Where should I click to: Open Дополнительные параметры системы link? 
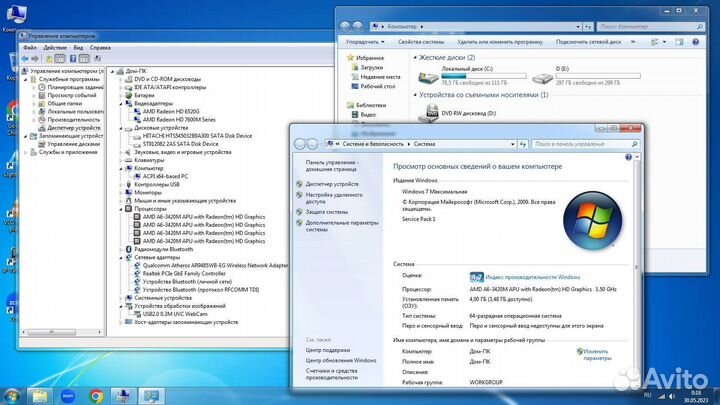tap(342, 226)
